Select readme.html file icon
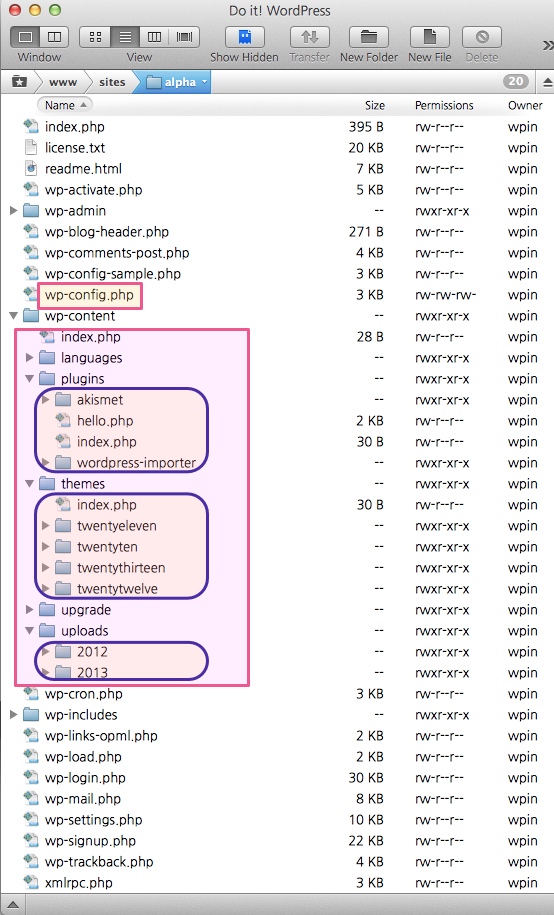 coord(30,169)
